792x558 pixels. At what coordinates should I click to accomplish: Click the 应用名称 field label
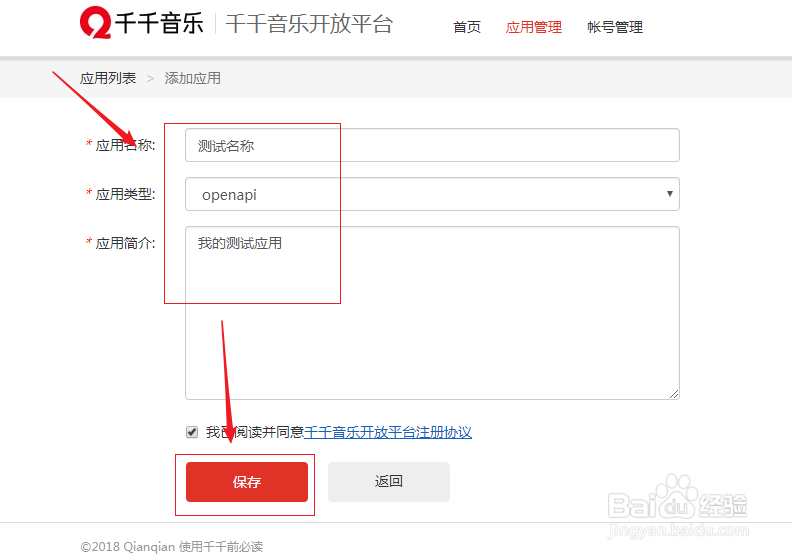point(125,145)
